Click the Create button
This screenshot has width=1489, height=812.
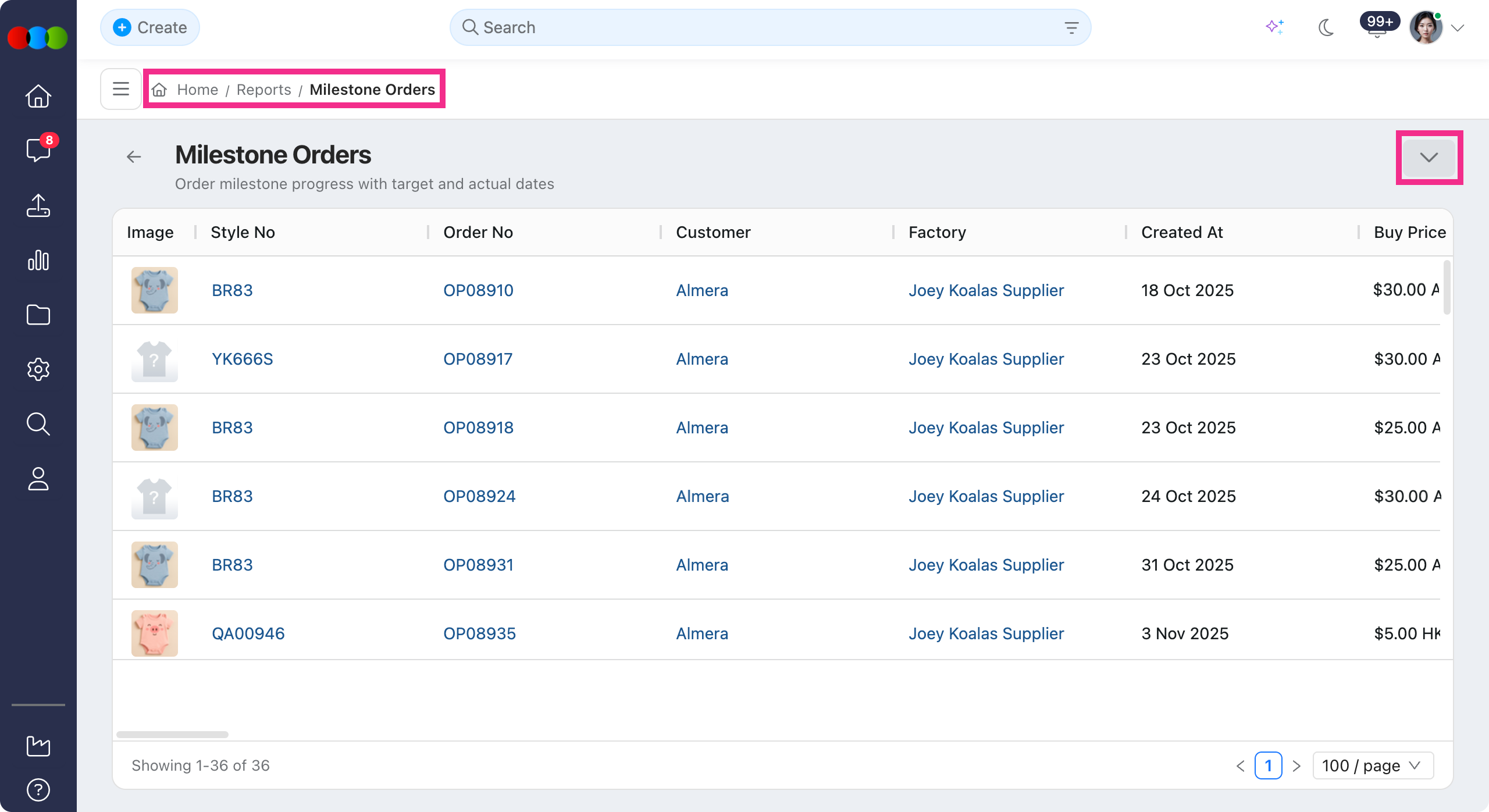pos(150,27)
